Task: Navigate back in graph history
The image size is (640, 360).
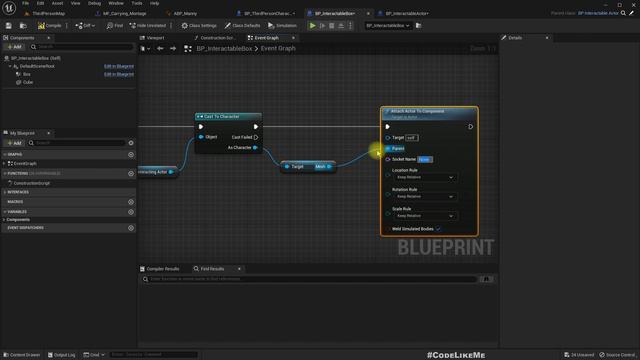Action: [x=160, y=49]
